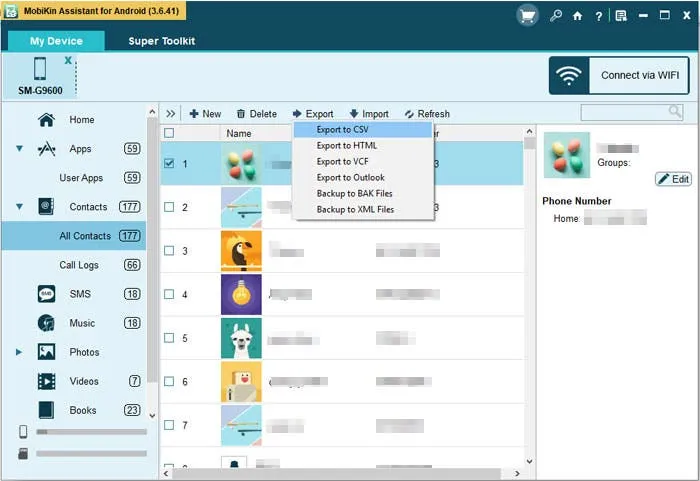Expand the Photos tree arrow
700x481 pixels.
coord(19,352)
